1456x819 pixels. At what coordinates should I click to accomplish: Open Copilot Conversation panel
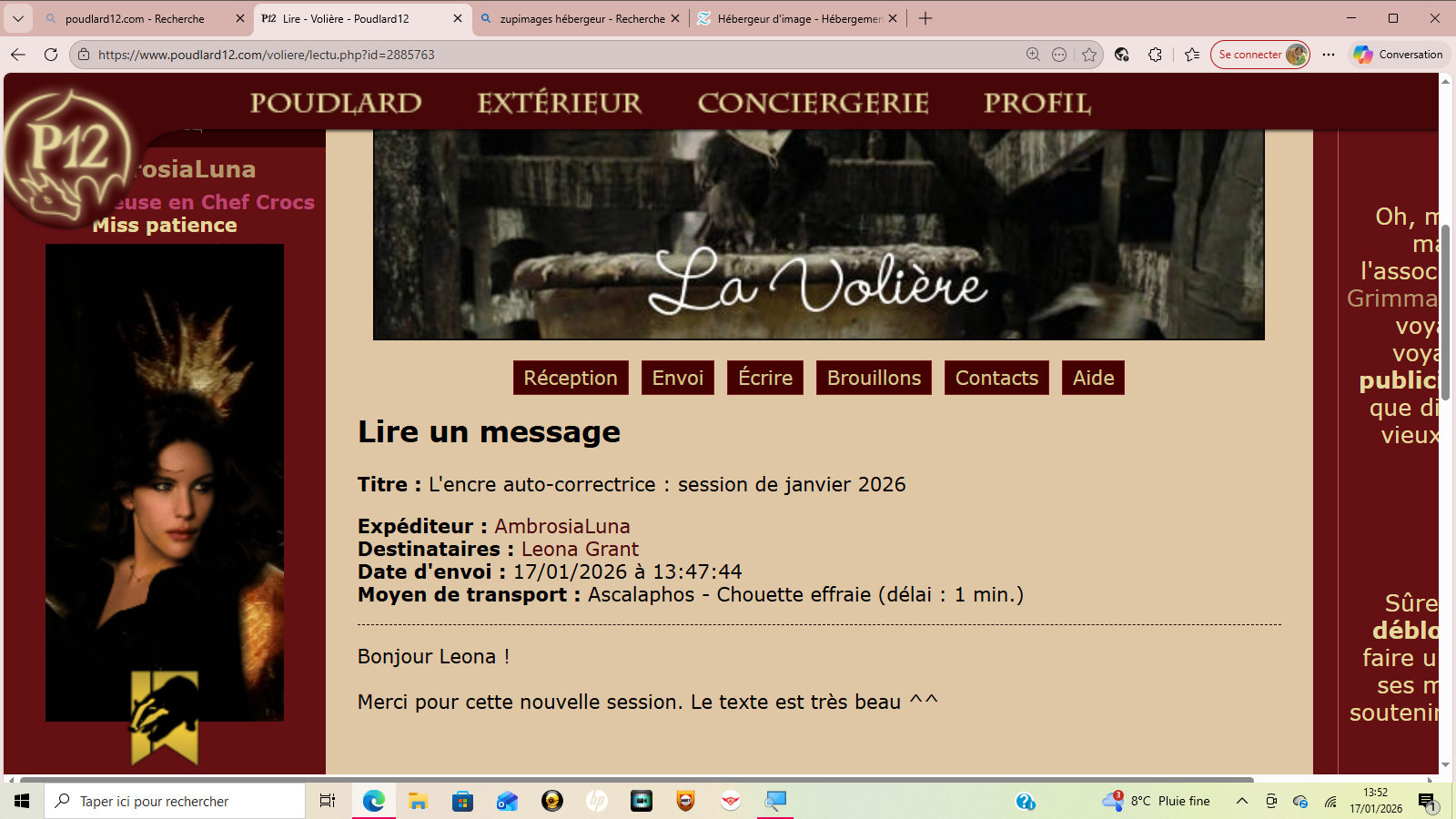click(1398, 55)
